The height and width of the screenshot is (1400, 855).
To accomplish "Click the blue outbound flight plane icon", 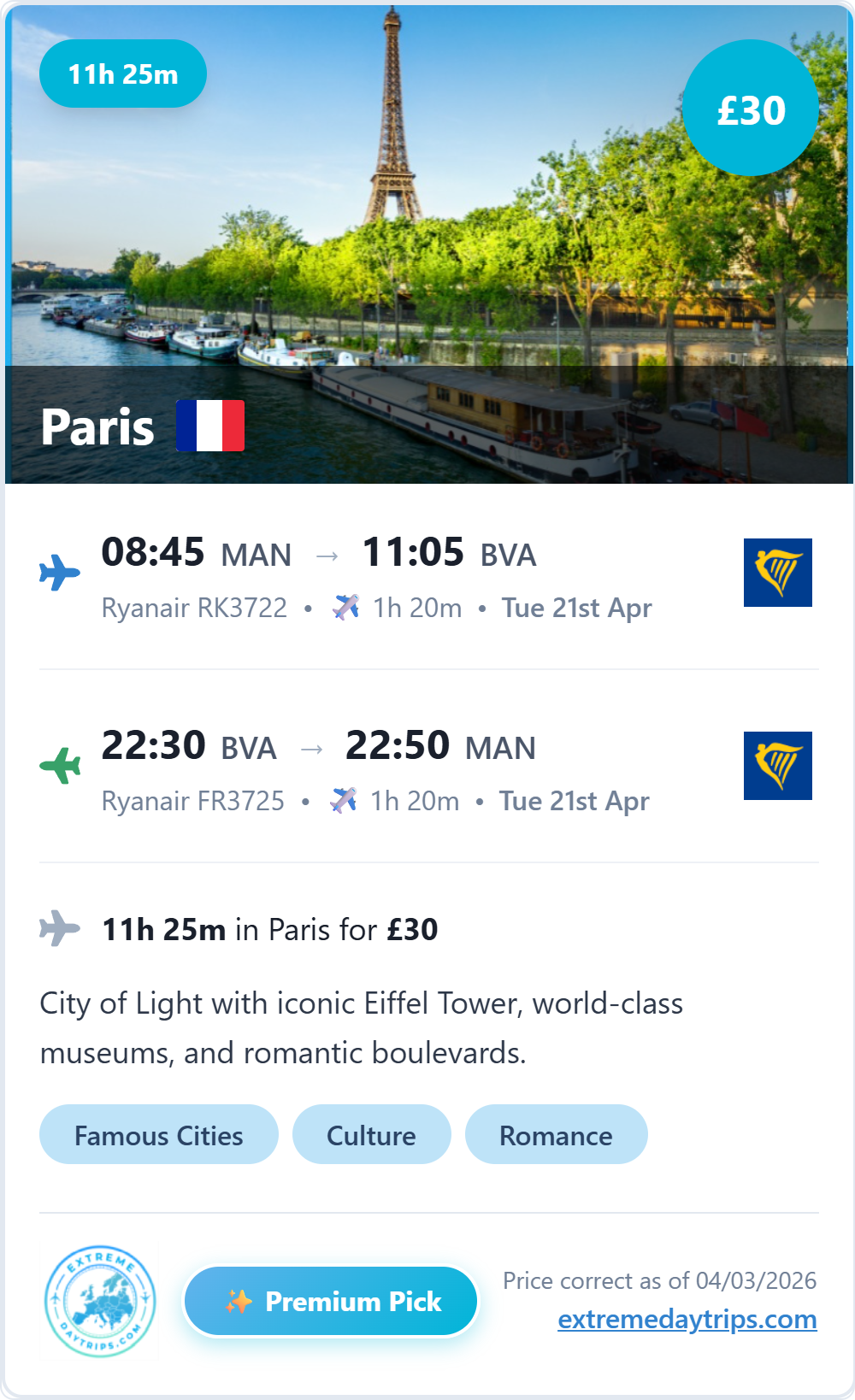I will (60, 572).
